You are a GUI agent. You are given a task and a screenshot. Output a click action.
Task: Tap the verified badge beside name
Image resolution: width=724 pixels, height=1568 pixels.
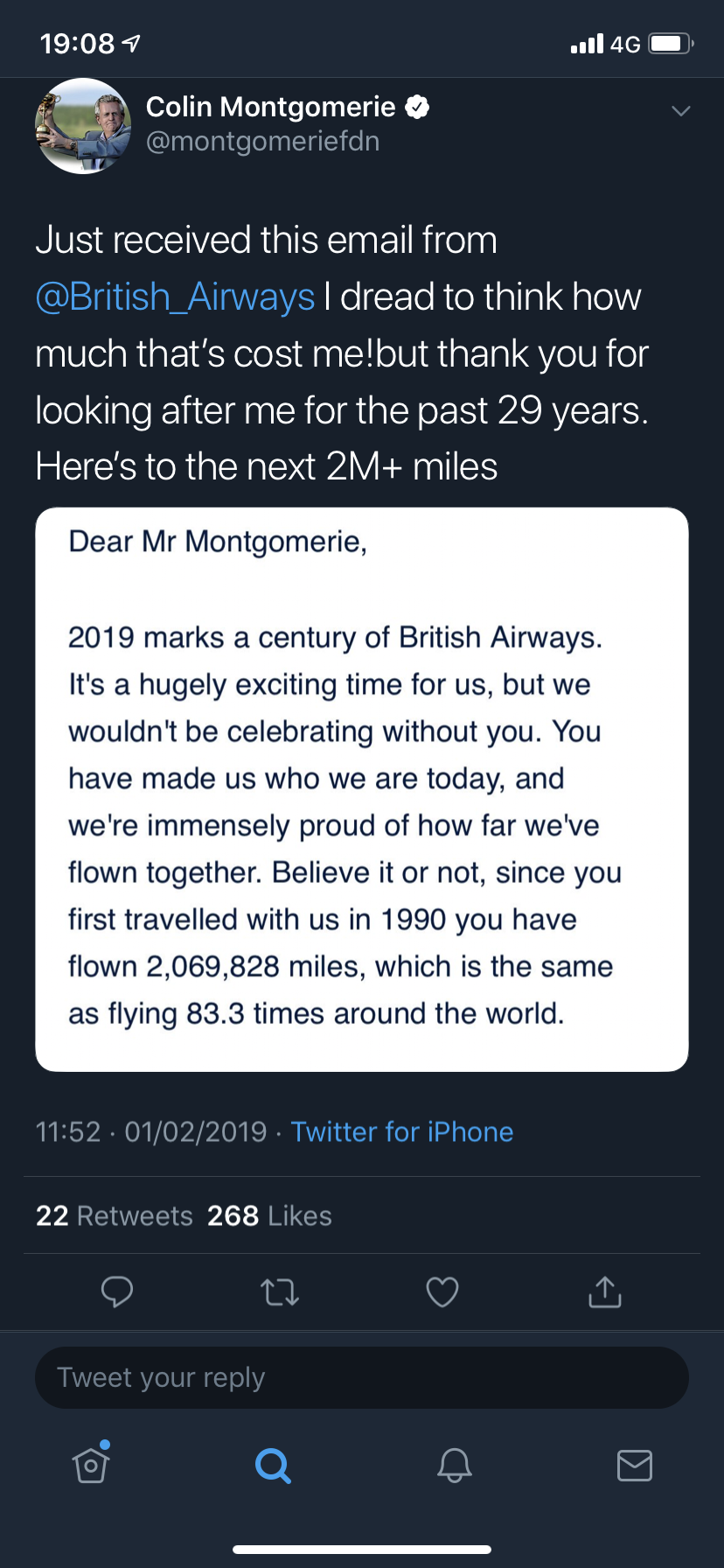(x=418, y=107)
